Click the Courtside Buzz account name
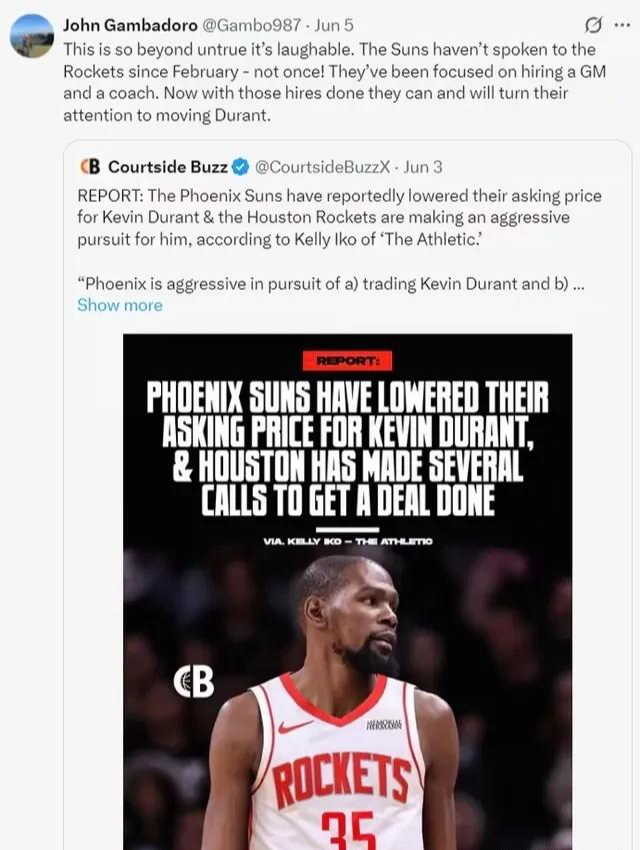Viewport: 640px width, 850px height. pos(168,167)
